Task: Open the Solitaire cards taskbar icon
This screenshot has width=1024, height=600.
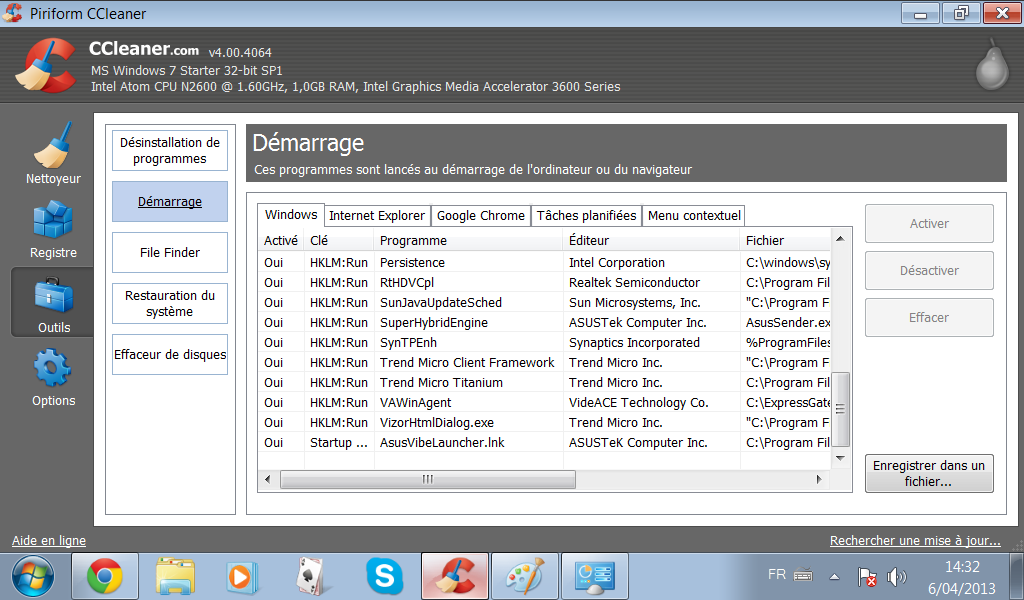Action: [312, 576]
